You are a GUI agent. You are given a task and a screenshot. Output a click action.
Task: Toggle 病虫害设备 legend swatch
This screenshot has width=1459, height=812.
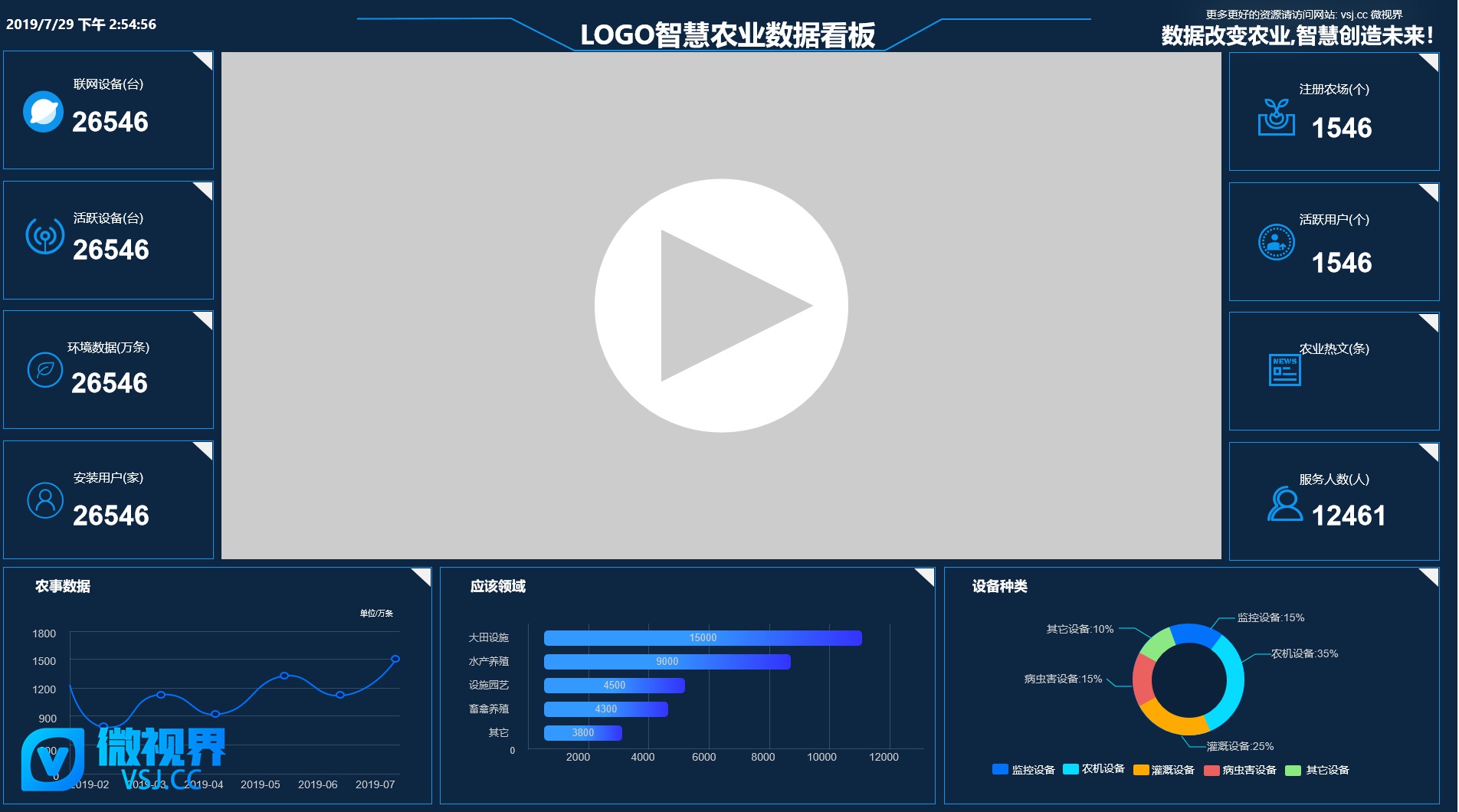(1211, 771)
